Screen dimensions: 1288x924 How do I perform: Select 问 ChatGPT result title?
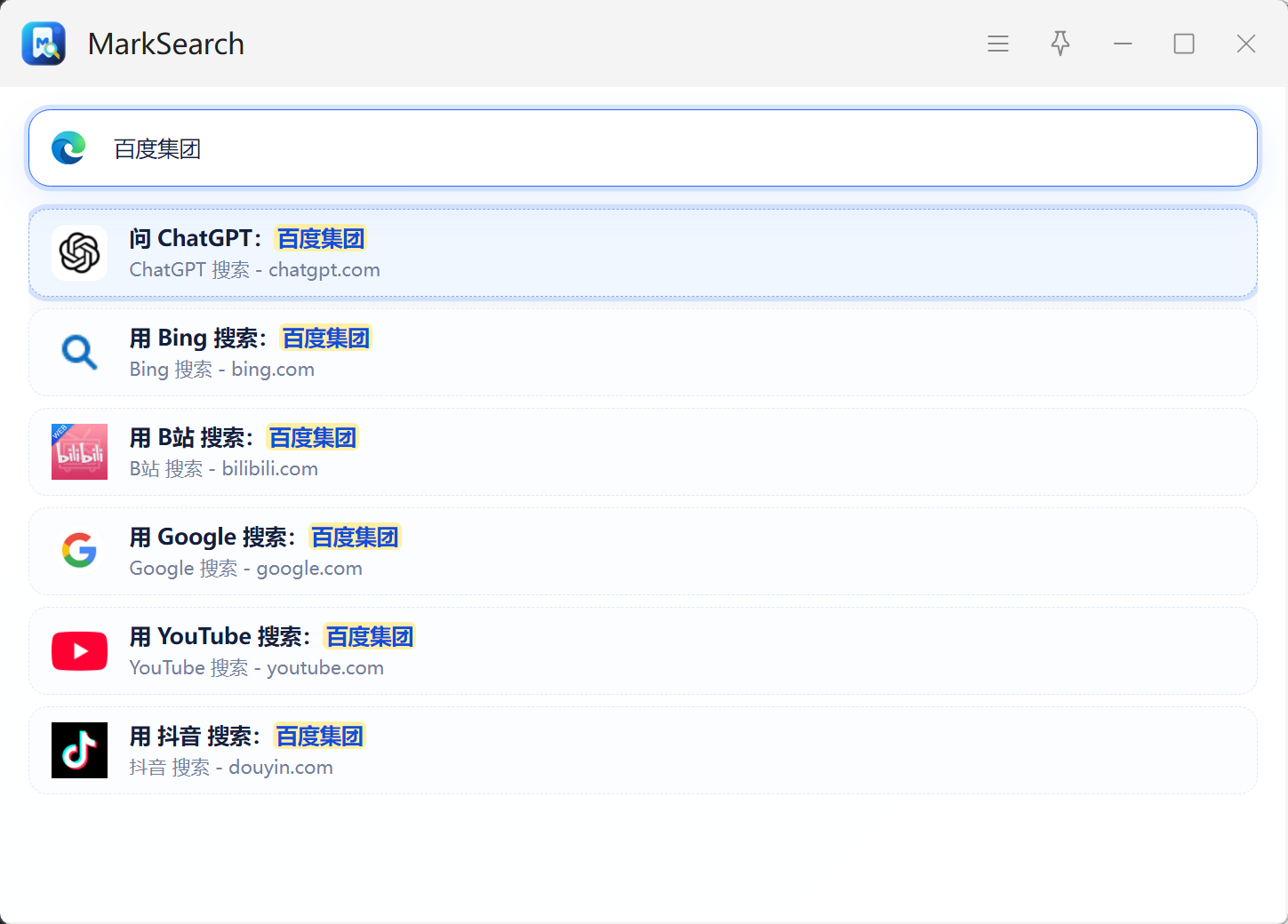click(x=247, y=238)
